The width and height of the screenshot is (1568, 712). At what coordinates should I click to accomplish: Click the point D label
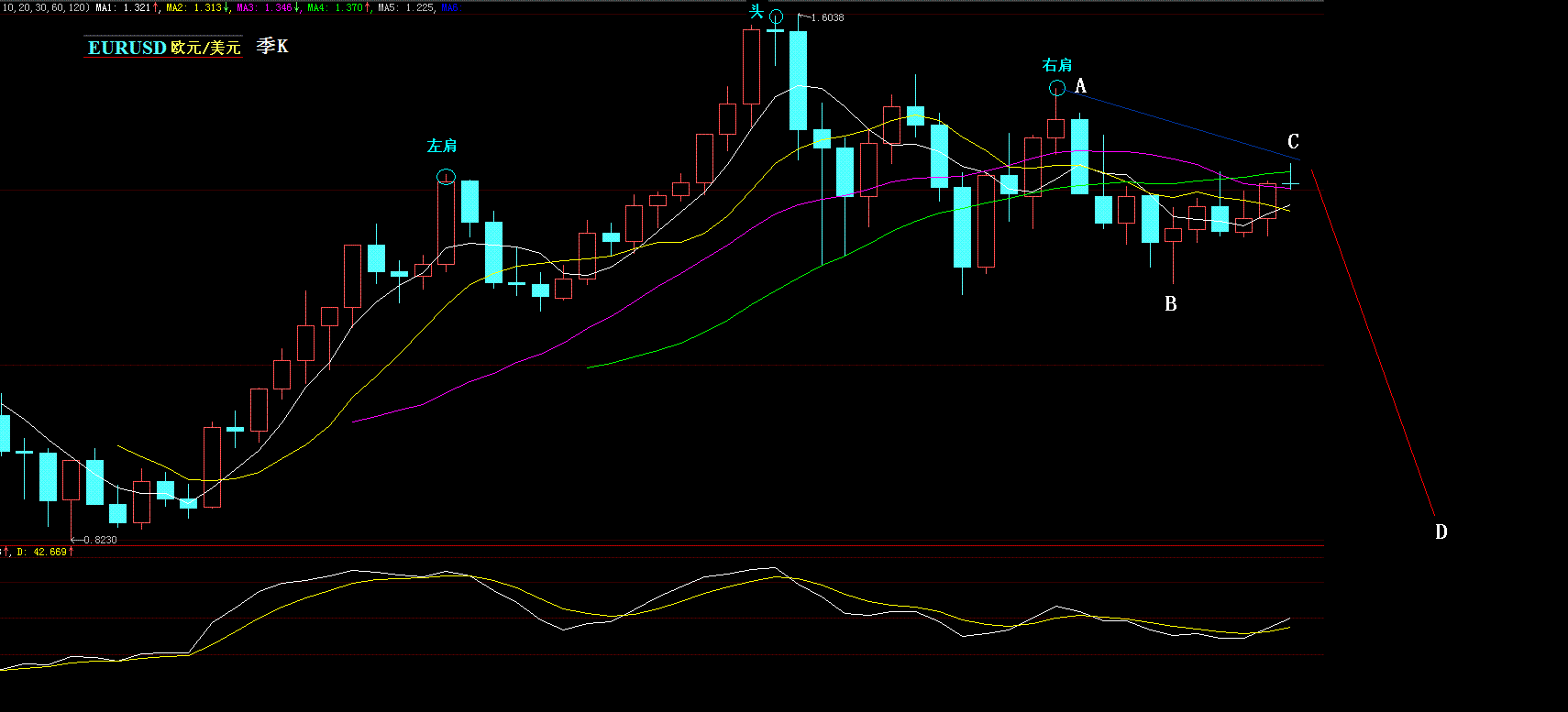[1441, 532]
